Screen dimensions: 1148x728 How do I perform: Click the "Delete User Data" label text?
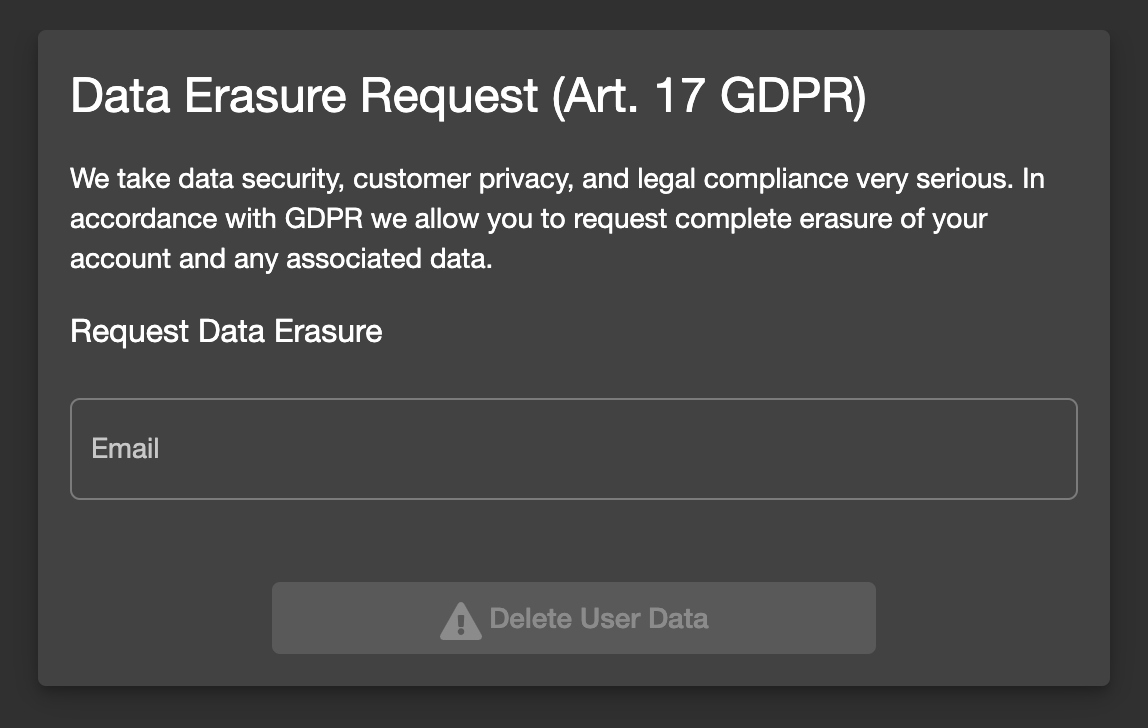pos(599,619)
